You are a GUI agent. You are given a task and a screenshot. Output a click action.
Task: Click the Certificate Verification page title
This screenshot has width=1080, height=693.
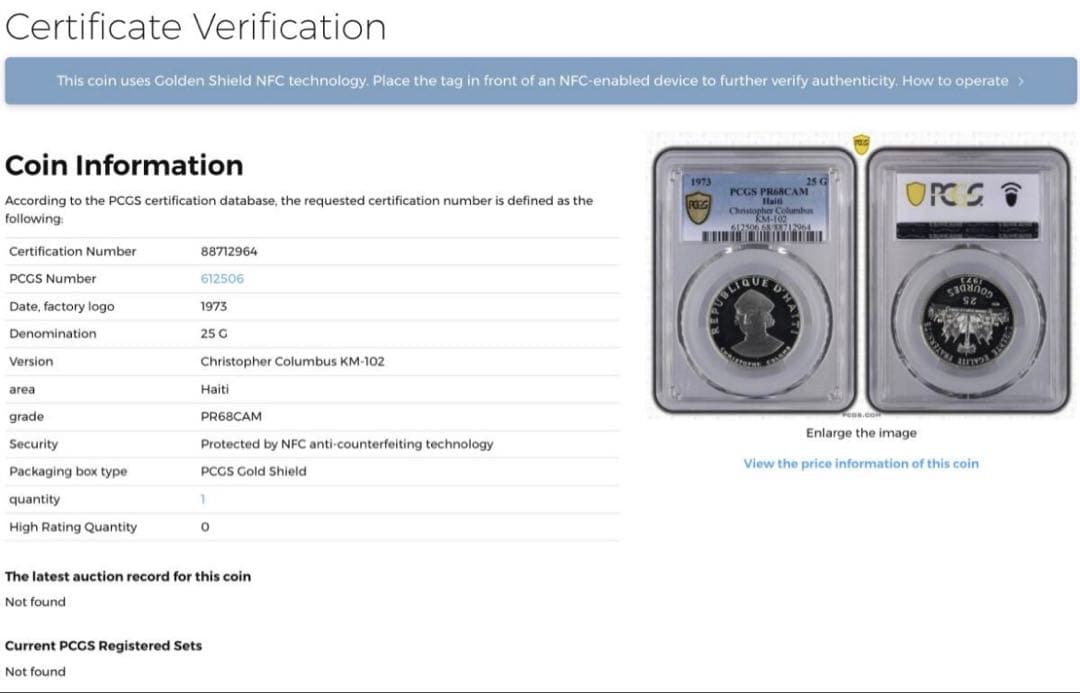point(196,27)
